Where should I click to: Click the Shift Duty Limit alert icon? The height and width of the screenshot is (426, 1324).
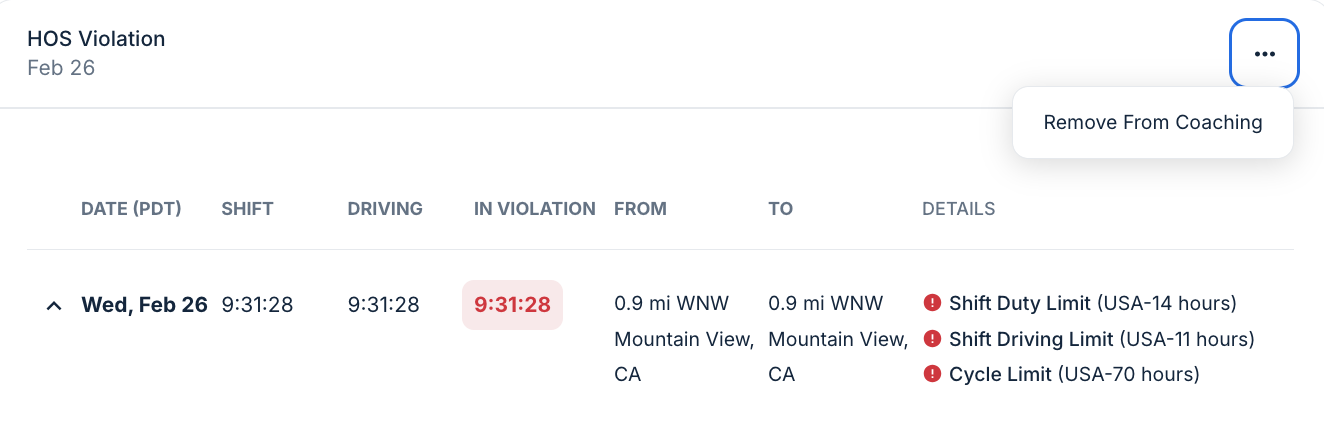pyautogui.click(x=932, y=303)
